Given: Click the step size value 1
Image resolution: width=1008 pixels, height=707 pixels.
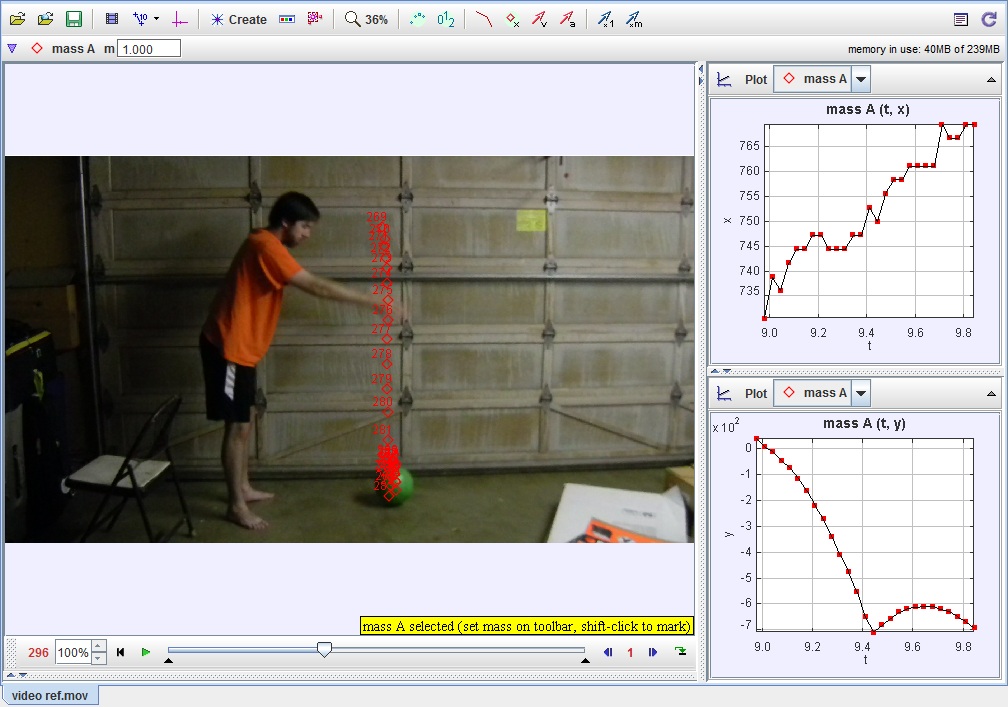Looking at the screenshot, I should (630, 652).
